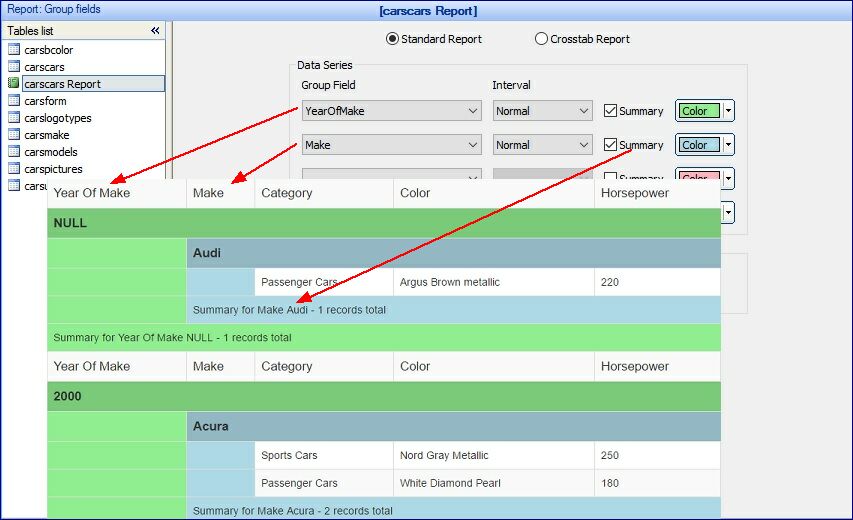Click the carsbcolor table icon
Image resolution: width=853 pixels, height=520 pixels.
pos(14,50)
